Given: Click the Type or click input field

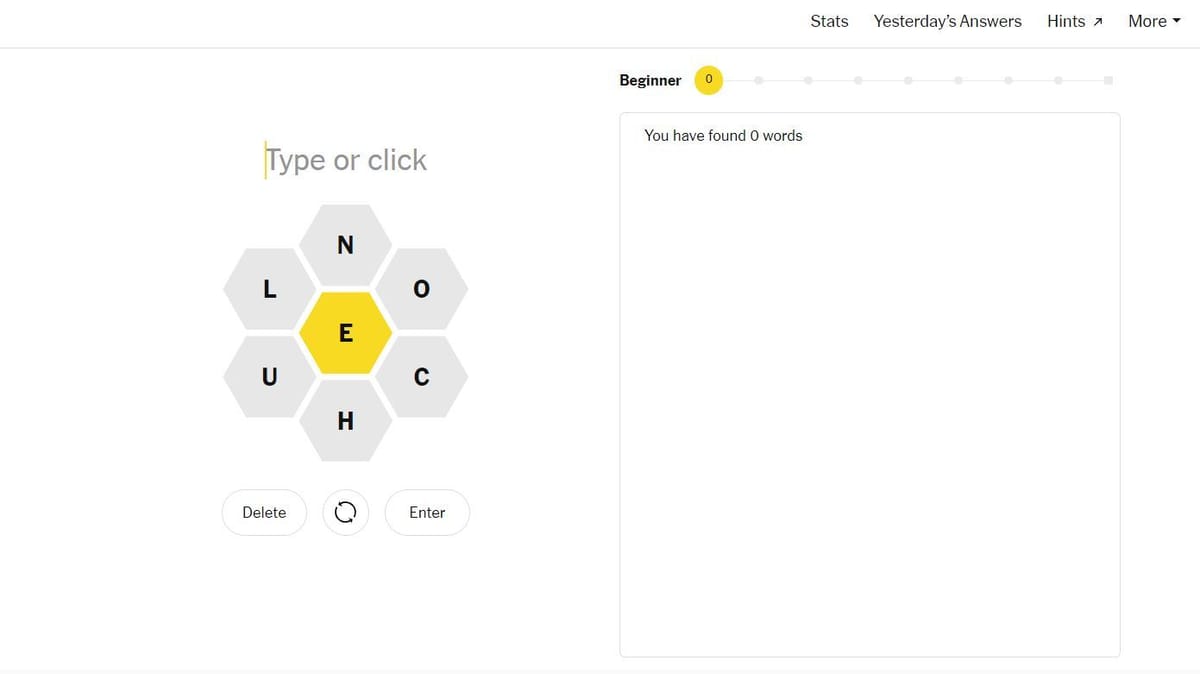Looking at the screenshot, I should [x=345, y=160].
